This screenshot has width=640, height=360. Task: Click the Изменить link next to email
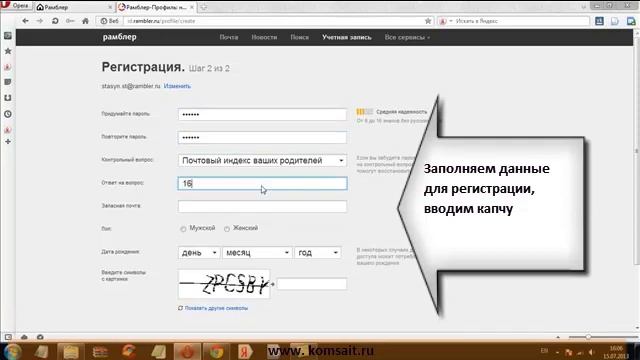177,86
